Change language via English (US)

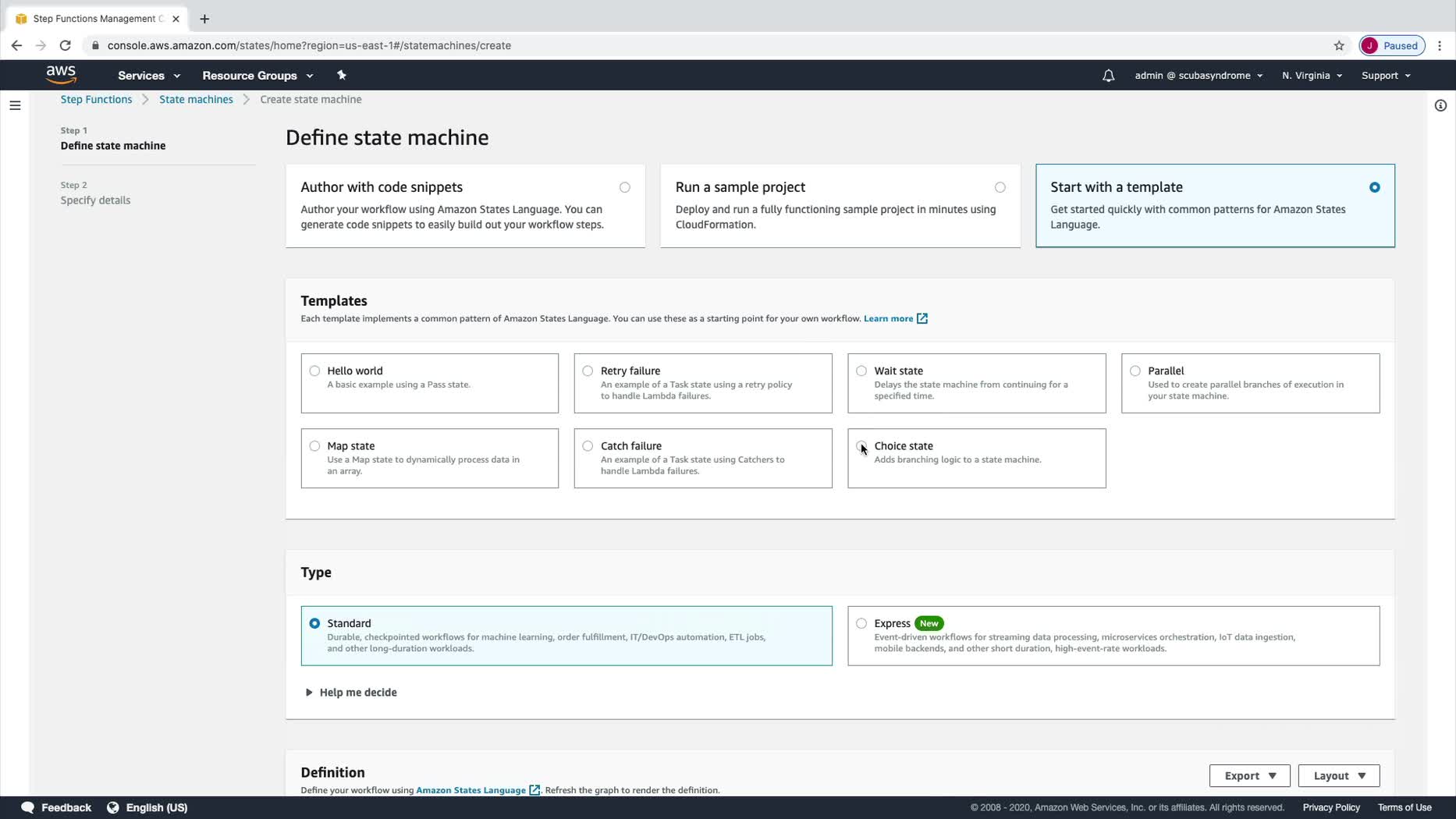click(157, 807)
